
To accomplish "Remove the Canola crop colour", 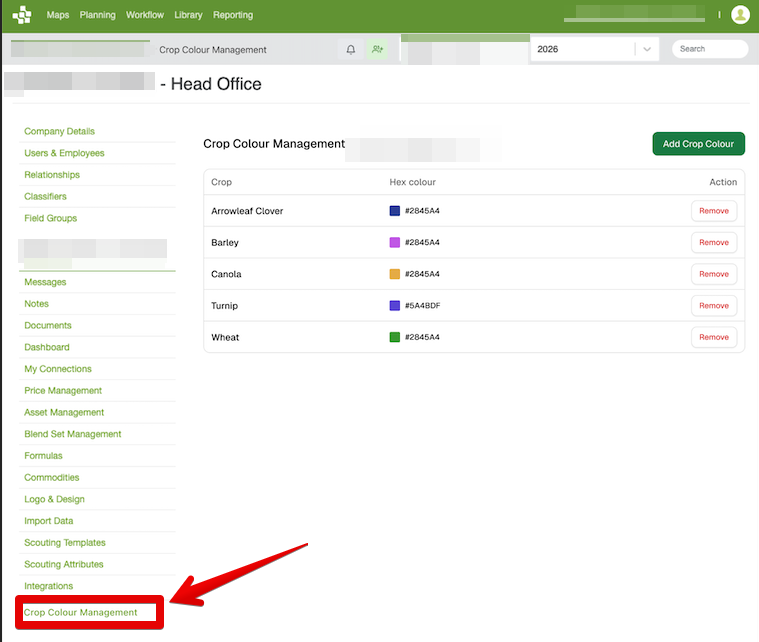I will (x=713, y=274).
